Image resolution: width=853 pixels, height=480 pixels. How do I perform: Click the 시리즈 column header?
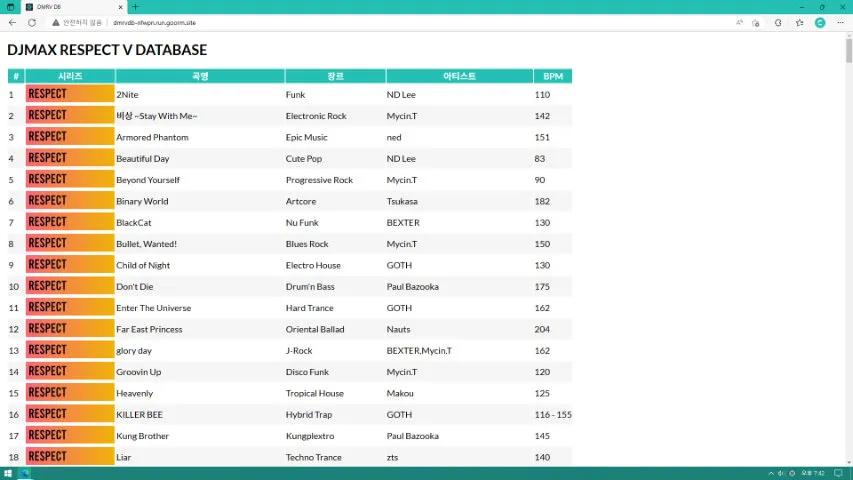(x=70, y=76)
